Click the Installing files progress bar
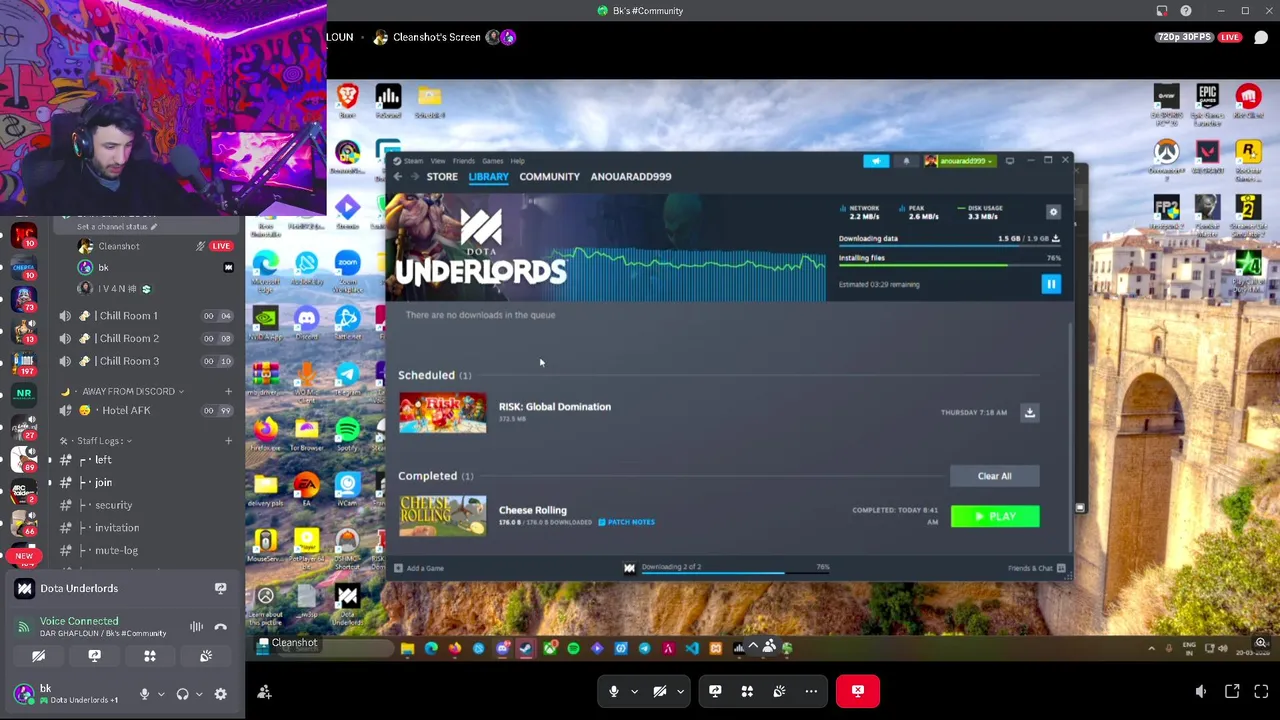This screenshot has width=1280, height=720. [x=950, y=264]
